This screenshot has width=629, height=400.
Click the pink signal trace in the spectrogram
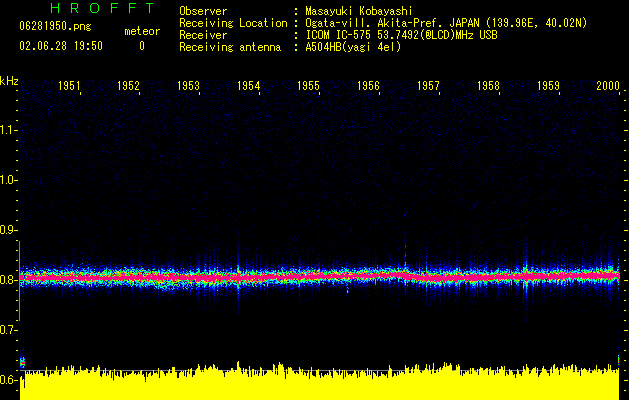[320, 277]
